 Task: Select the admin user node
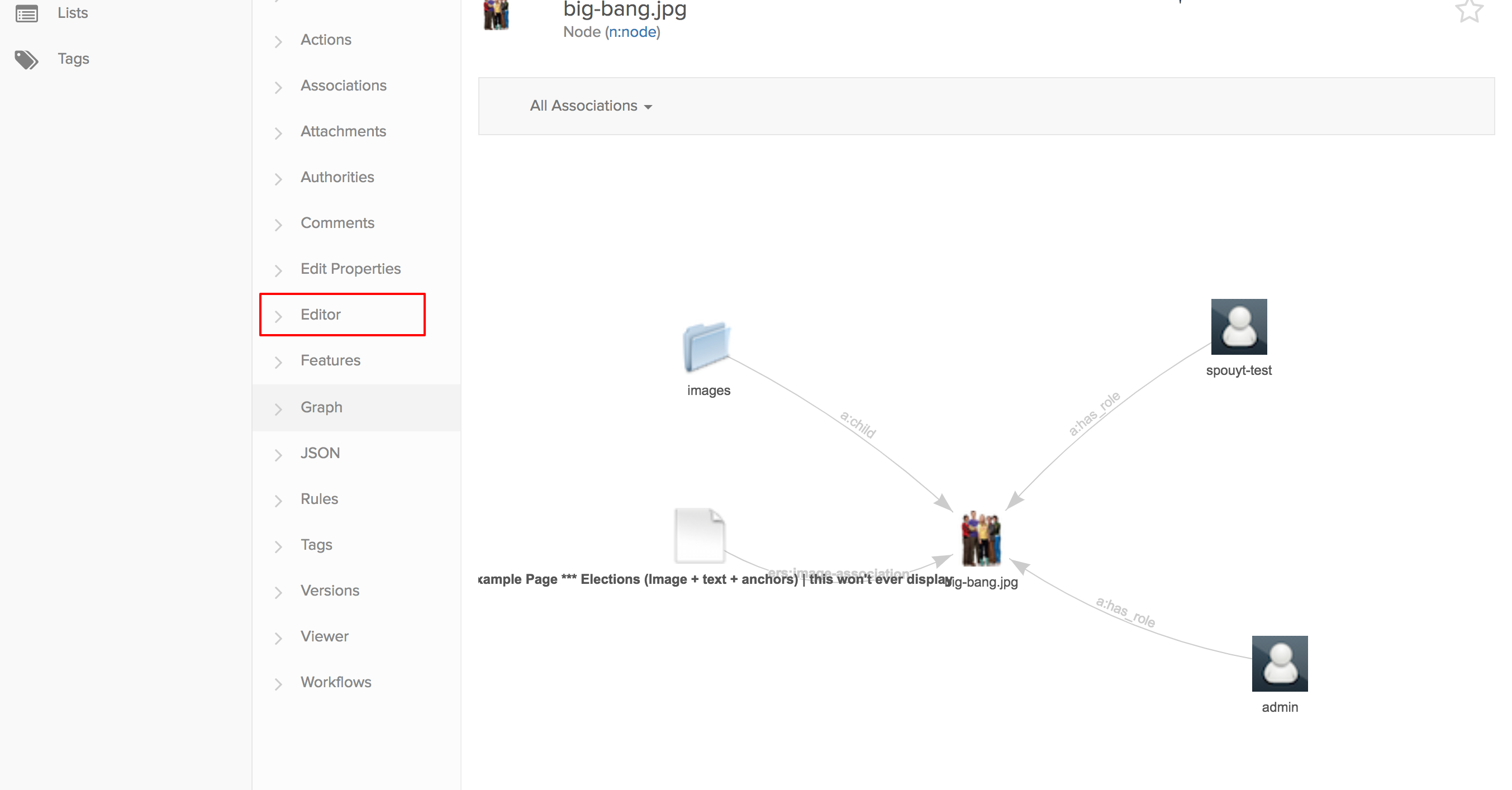coord(1280,663)
